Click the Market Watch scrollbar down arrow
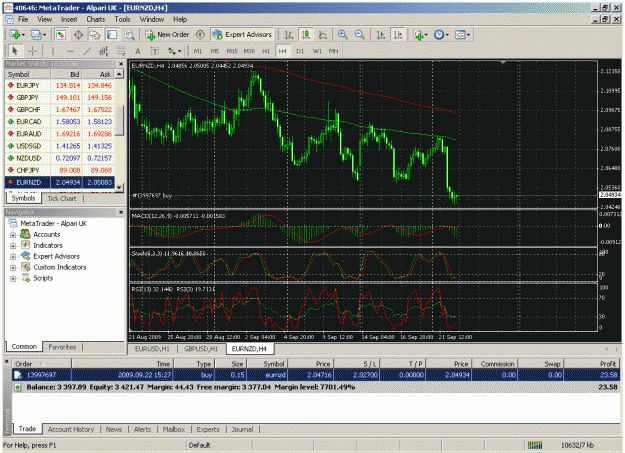This screenshot has width=625, height=453. (119, 187)
